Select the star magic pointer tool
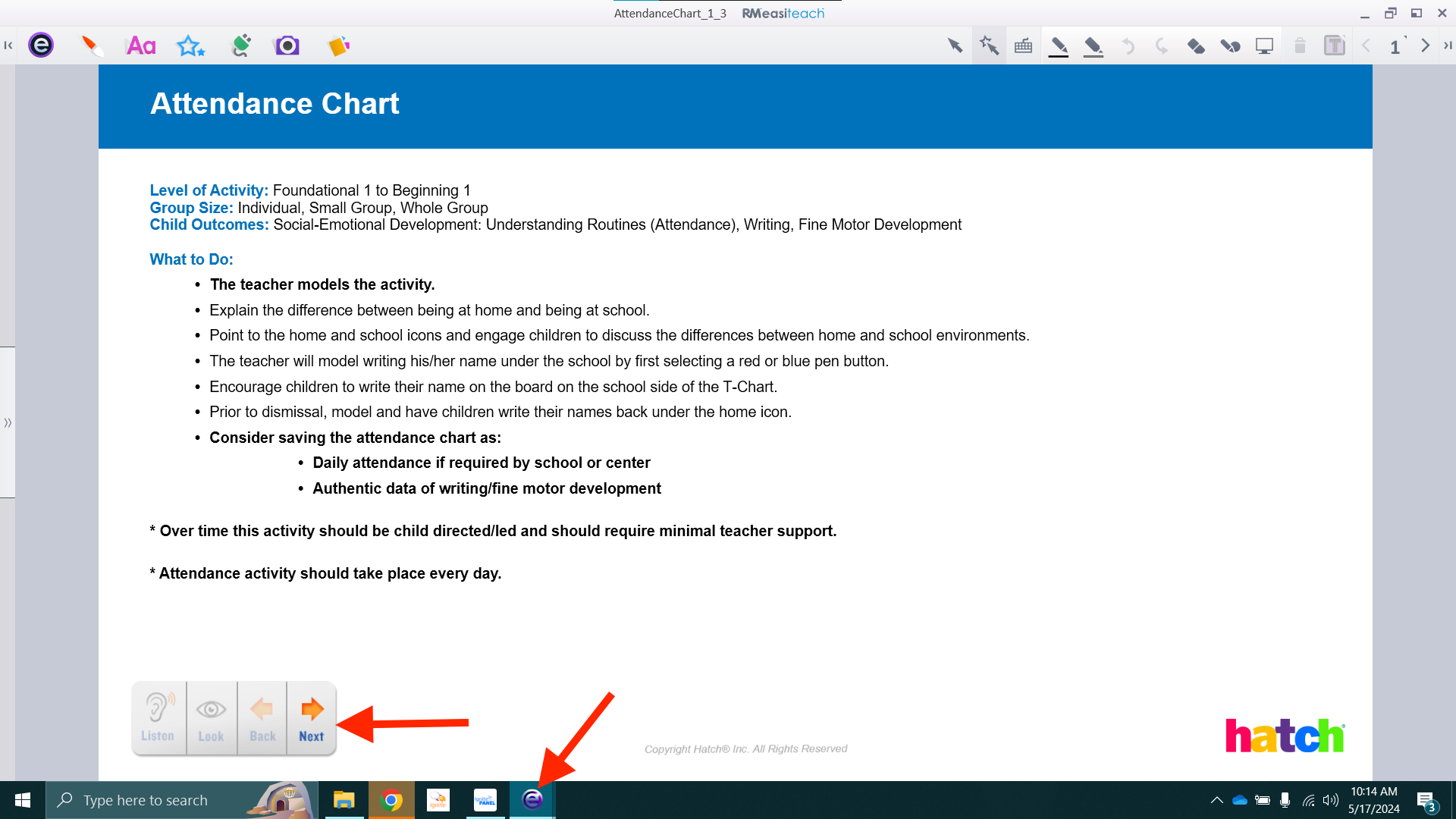Screen dimensions: 1456x819 pos(989,45)
